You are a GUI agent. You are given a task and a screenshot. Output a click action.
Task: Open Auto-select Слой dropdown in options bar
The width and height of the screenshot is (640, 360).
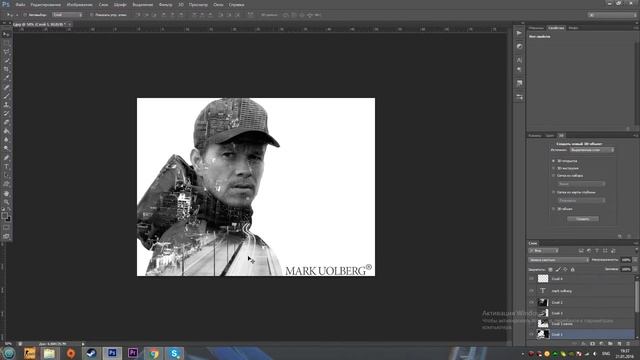67,15
